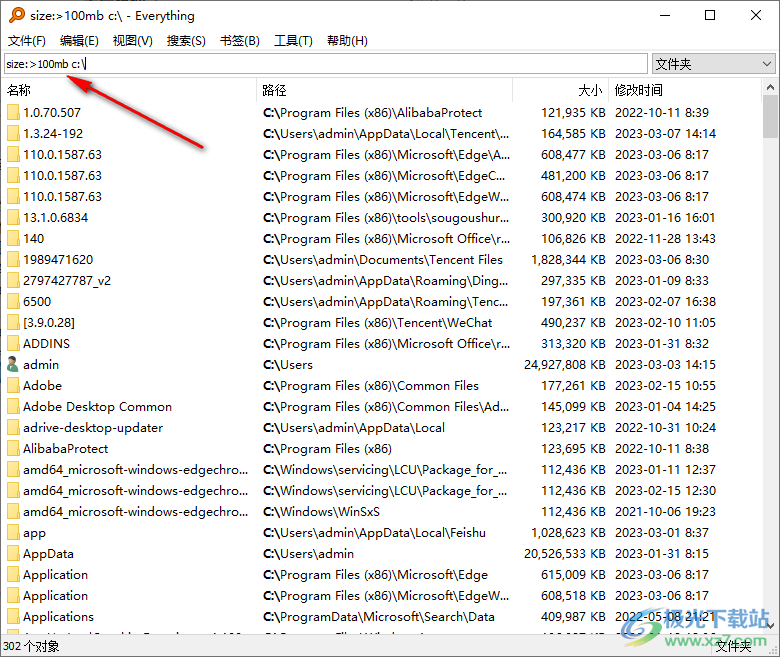The image size is (780, 657).
Task: Sort by the 修改时间 column header
Action: point(685,90)
